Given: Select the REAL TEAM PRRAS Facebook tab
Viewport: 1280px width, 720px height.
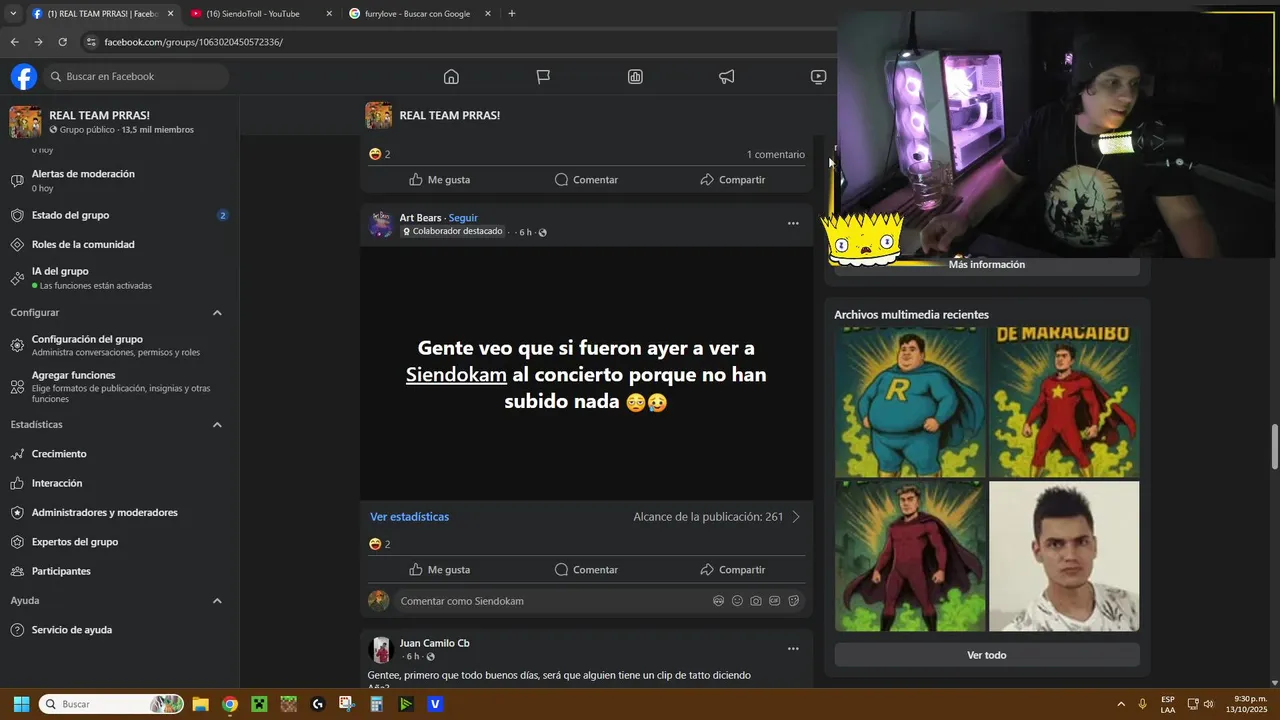Looking at the screenshot, I should [102, 14].
